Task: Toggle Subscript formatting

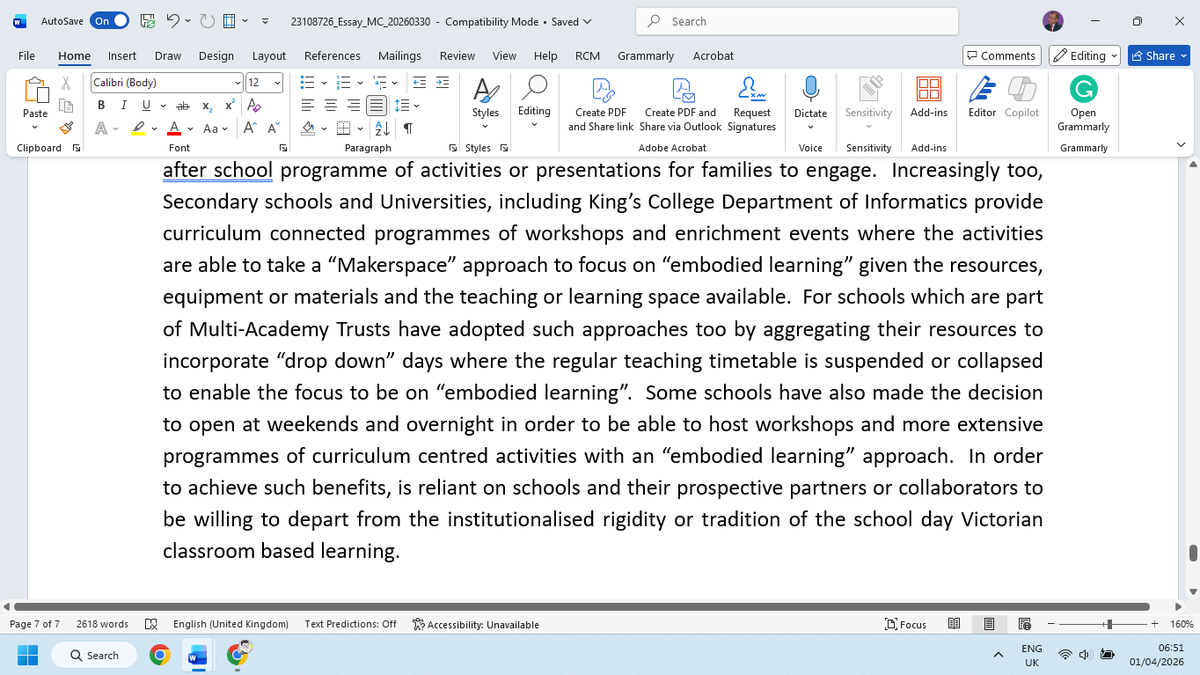Action: (206, 105)
